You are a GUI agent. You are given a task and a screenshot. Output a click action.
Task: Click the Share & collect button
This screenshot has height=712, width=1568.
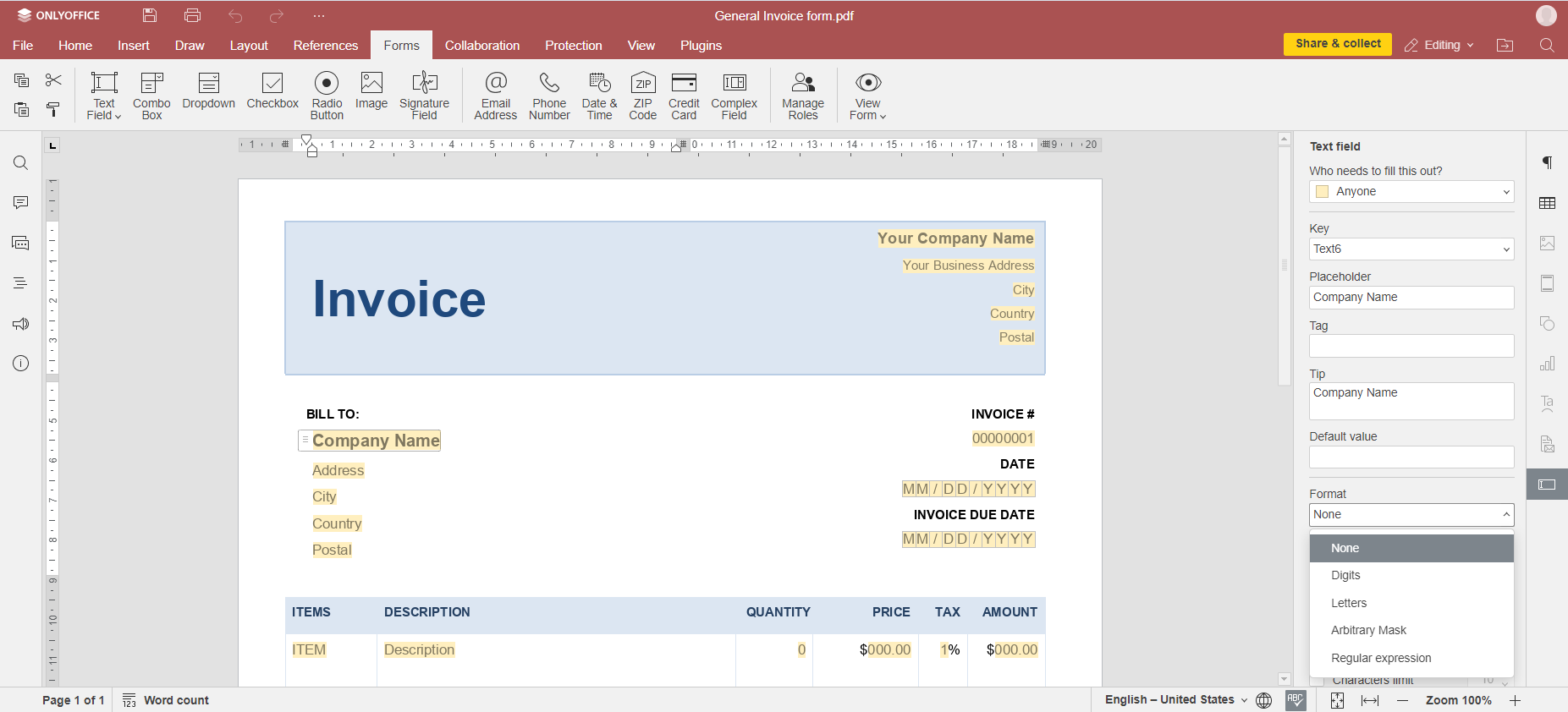tap(1337, 44)
